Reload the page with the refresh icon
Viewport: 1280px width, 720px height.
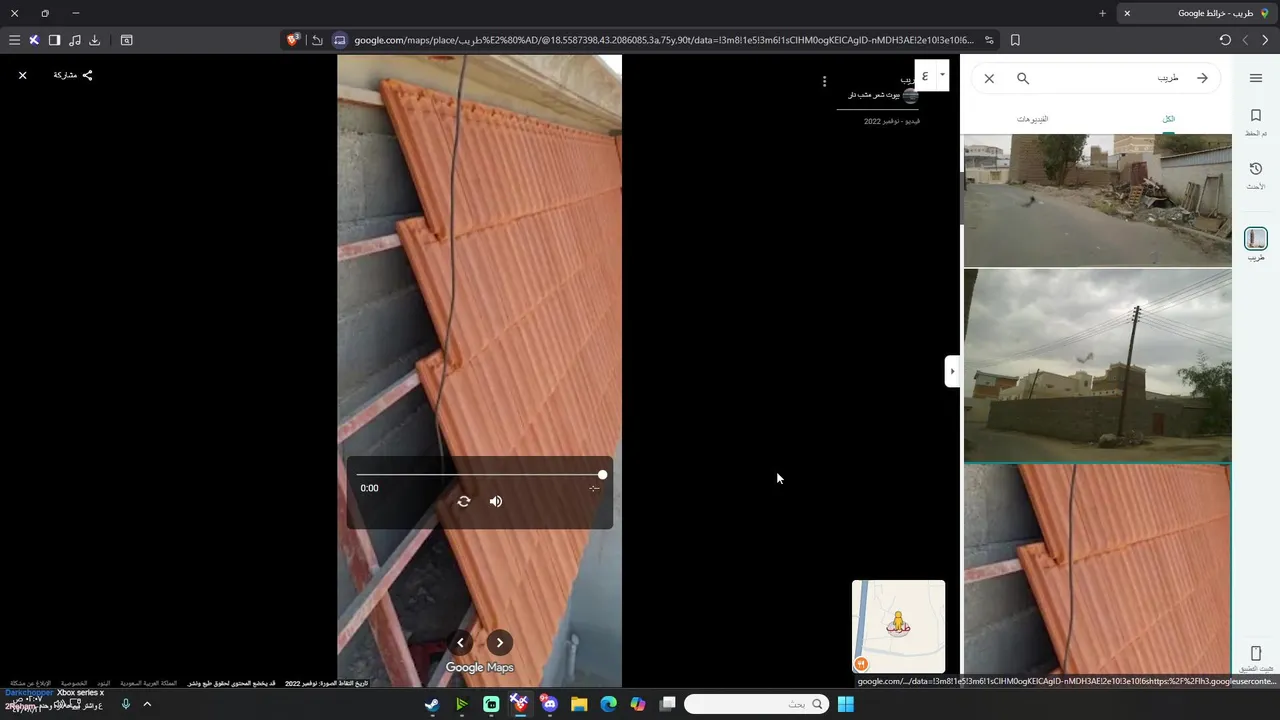1225,40
